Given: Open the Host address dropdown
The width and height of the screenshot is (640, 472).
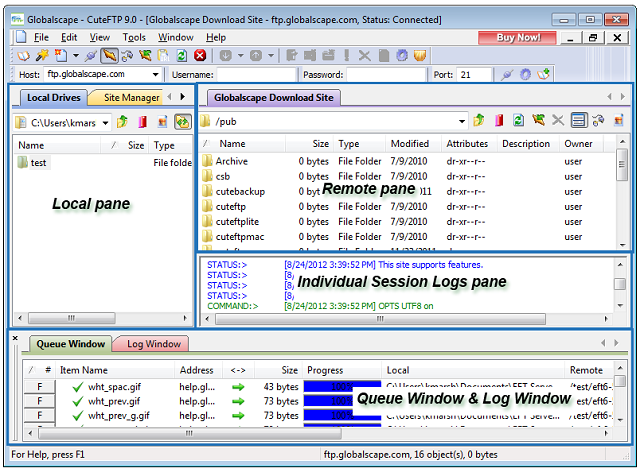Looking at the screenshot, I should tap(156, 75).
